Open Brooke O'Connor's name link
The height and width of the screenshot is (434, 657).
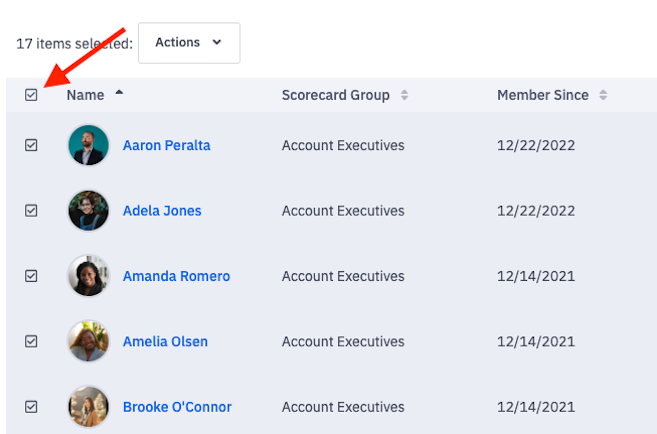click(177, 407)
